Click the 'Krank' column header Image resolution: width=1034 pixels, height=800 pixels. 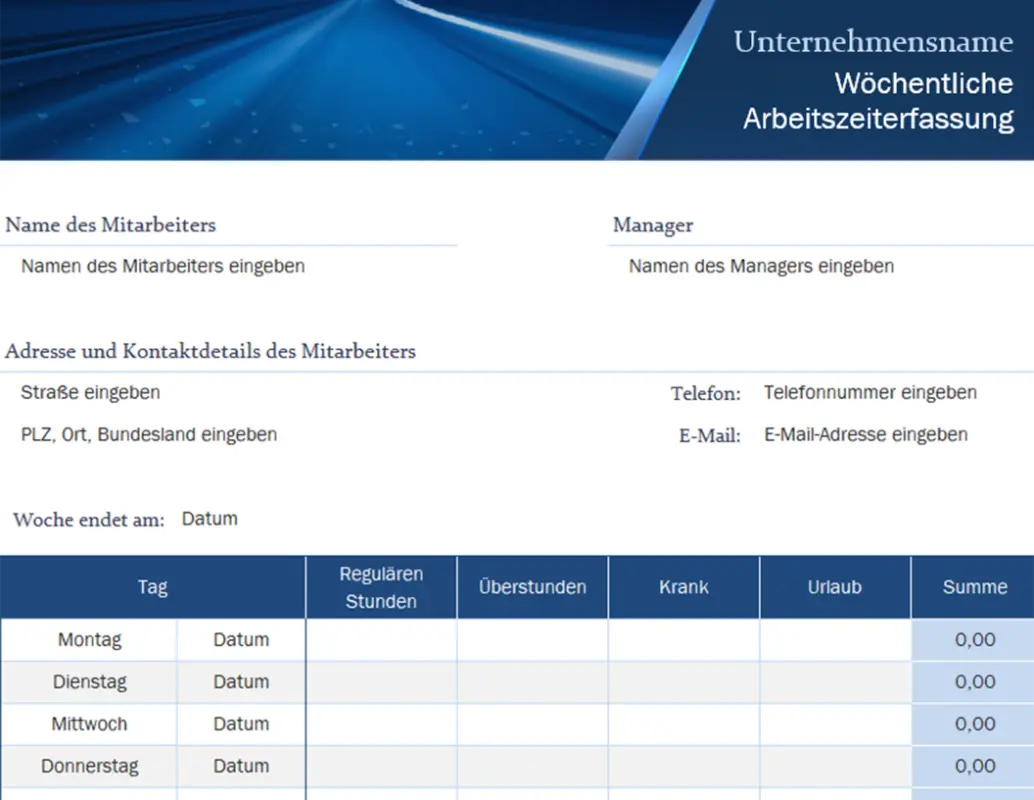click(684, 587)
